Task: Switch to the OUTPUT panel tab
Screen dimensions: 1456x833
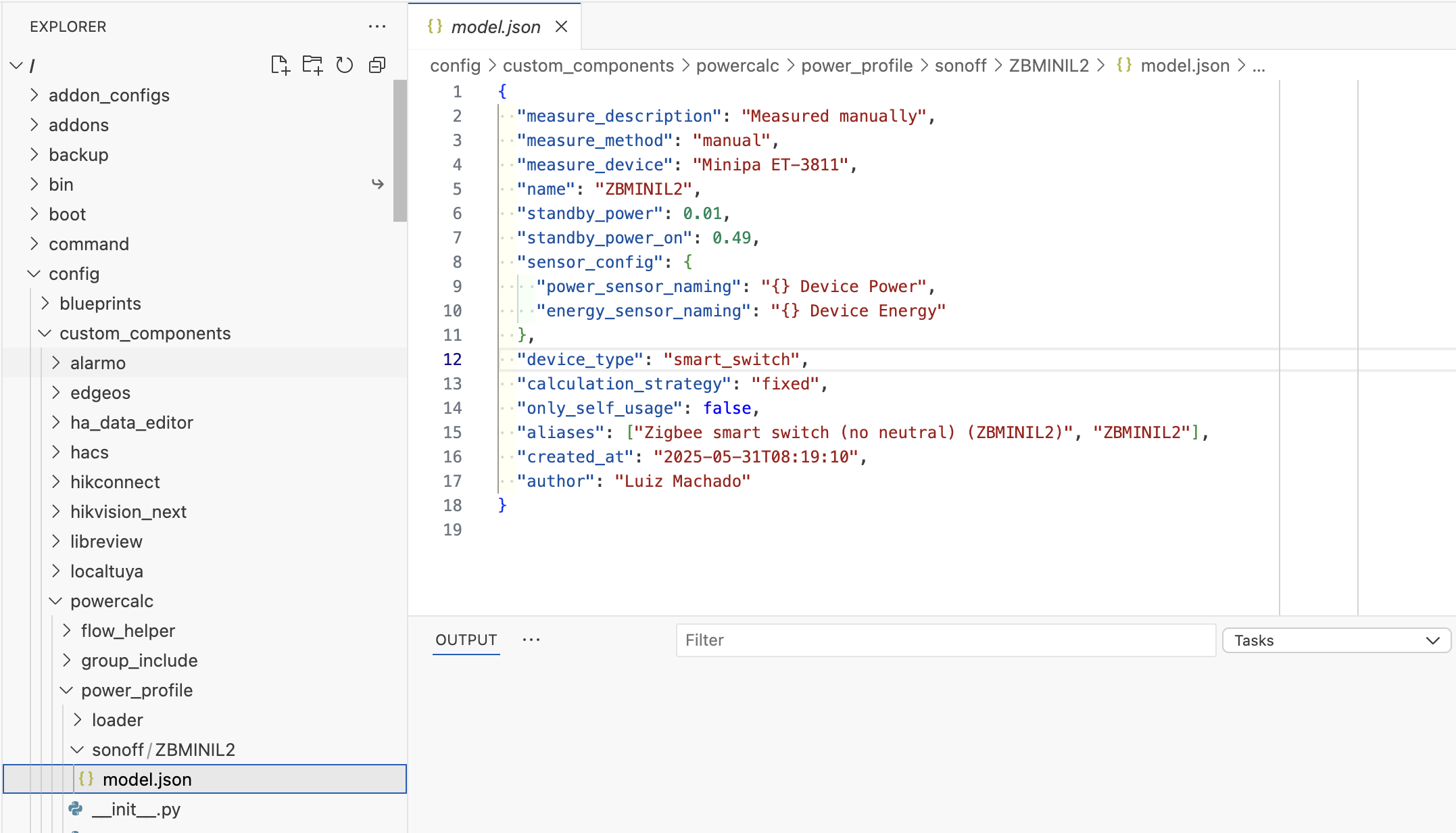Action: 466,640
